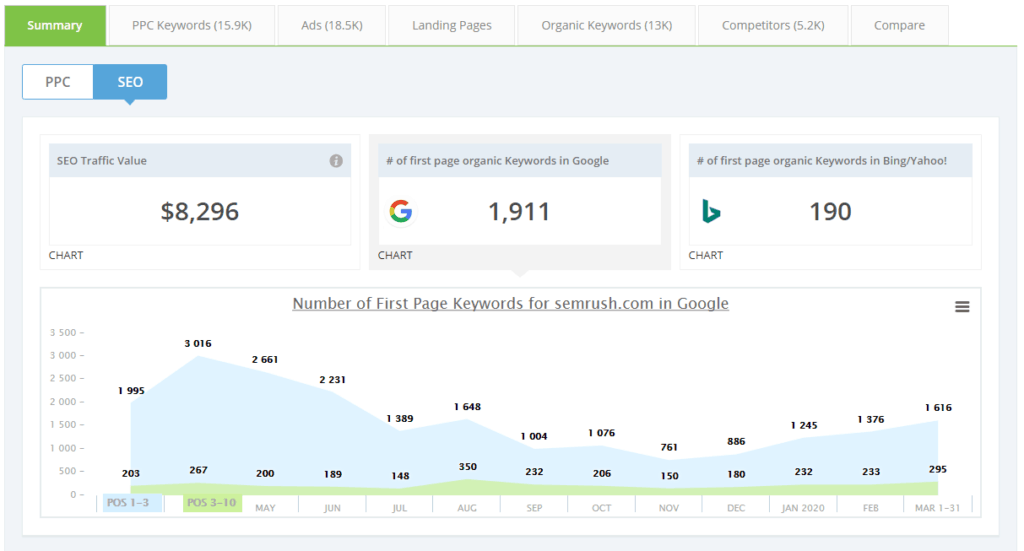
Task: Click the 1 004 data label
Action: point(534,436)
